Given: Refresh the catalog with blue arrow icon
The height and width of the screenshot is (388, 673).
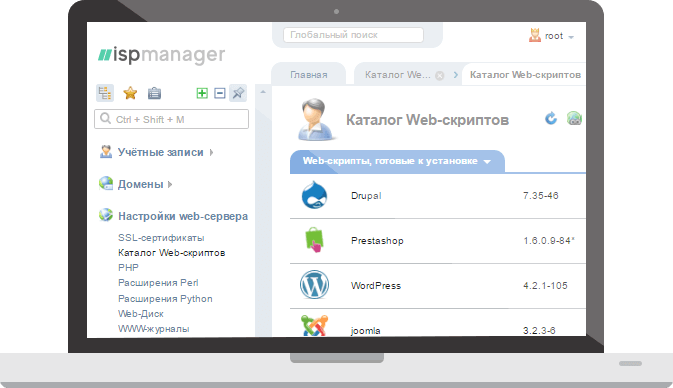Looking at the screenshot, I should tap(551, 118).
